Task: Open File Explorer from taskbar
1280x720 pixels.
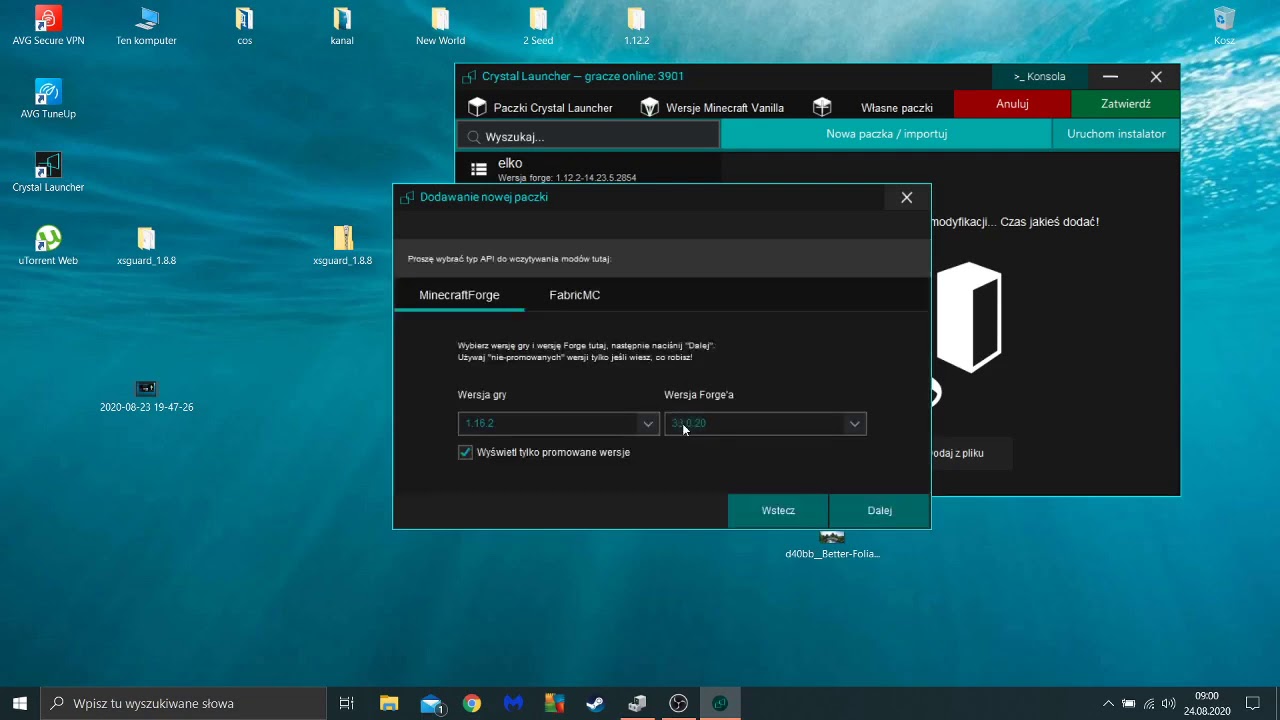Action: coord(389,703)
